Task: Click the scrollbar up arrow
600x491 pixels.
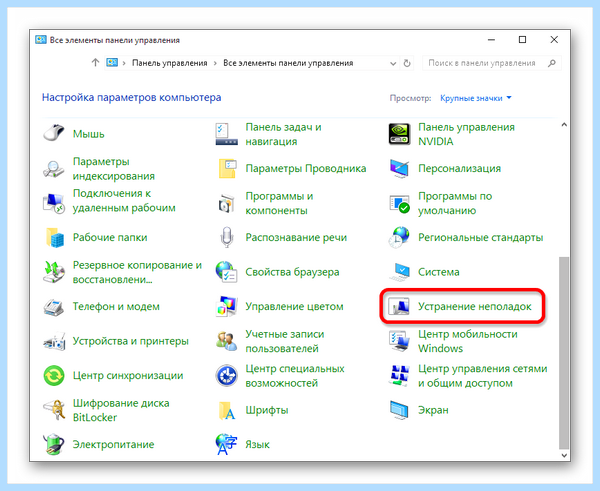Action: pyautogui.click(x=564, y=125)
